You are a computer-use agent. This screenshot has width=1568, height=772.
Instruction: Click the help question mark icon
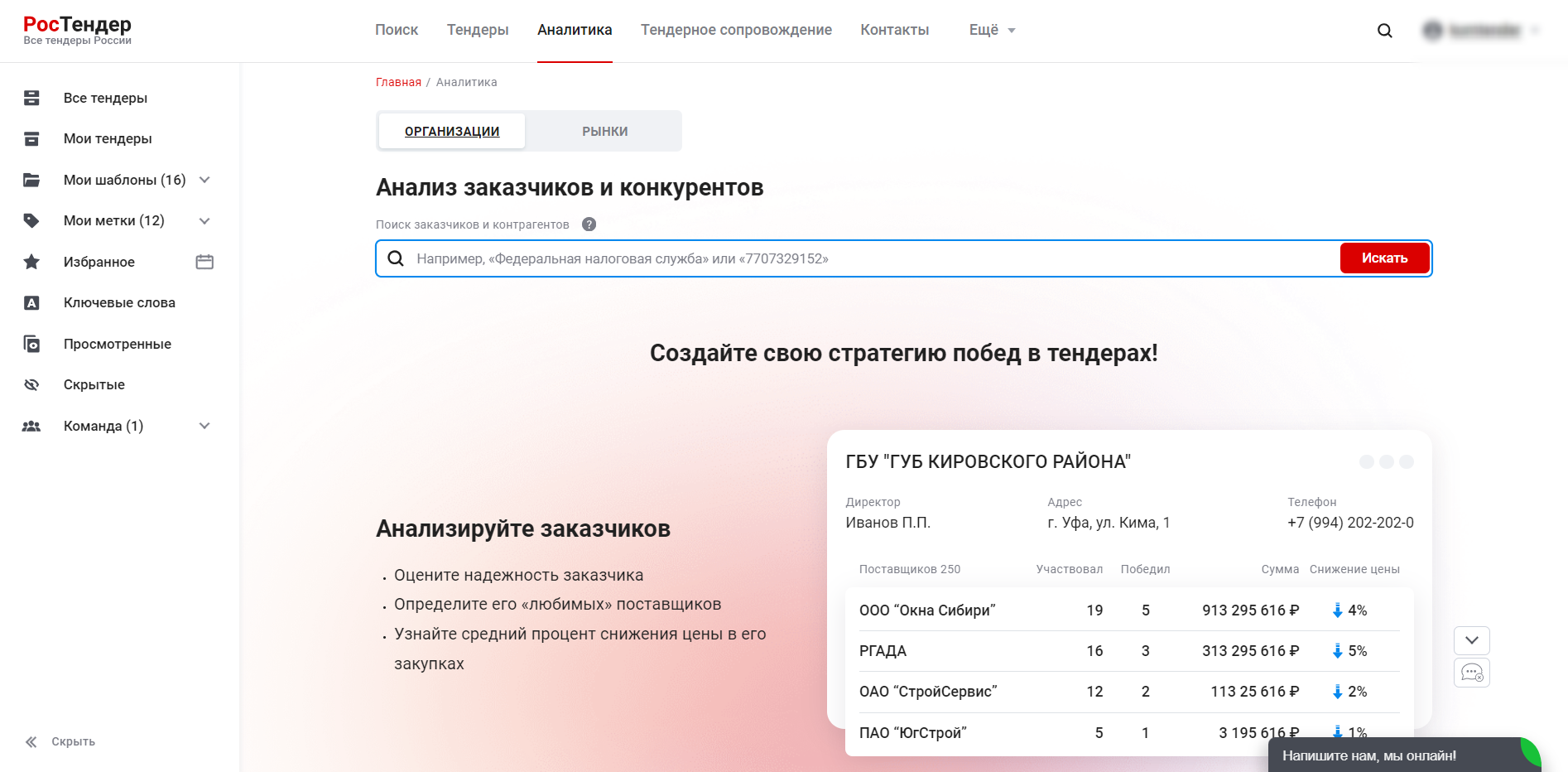click(x=589, y=224)
